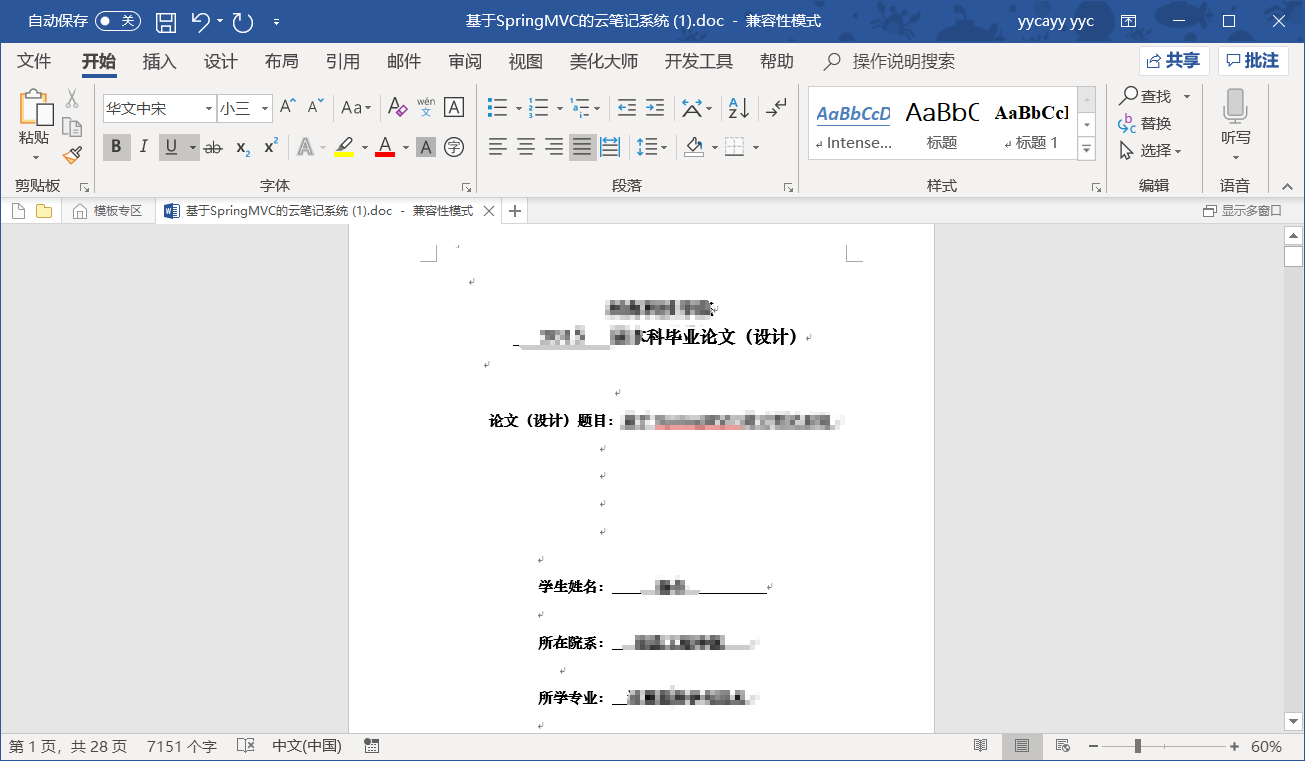Decrease font size with A down icon
Viewport: 1305px width, 761px height.
click(316, 107)
